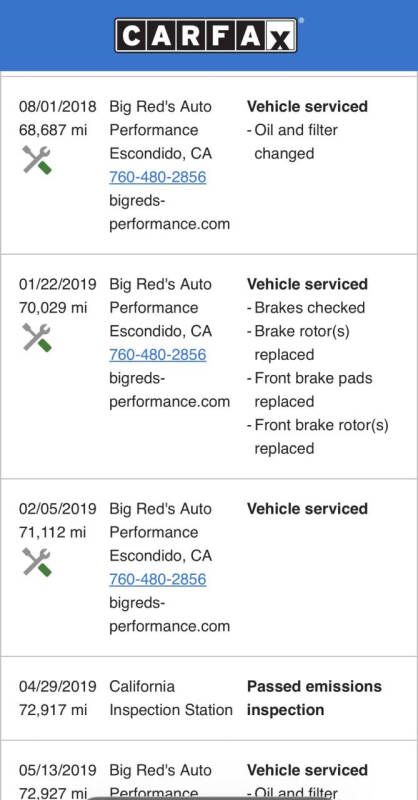Click the 'Vehicle serviced' heading for 08/01/2018
The width and height of the screenshot is (418, 800).
click(307, 107)
